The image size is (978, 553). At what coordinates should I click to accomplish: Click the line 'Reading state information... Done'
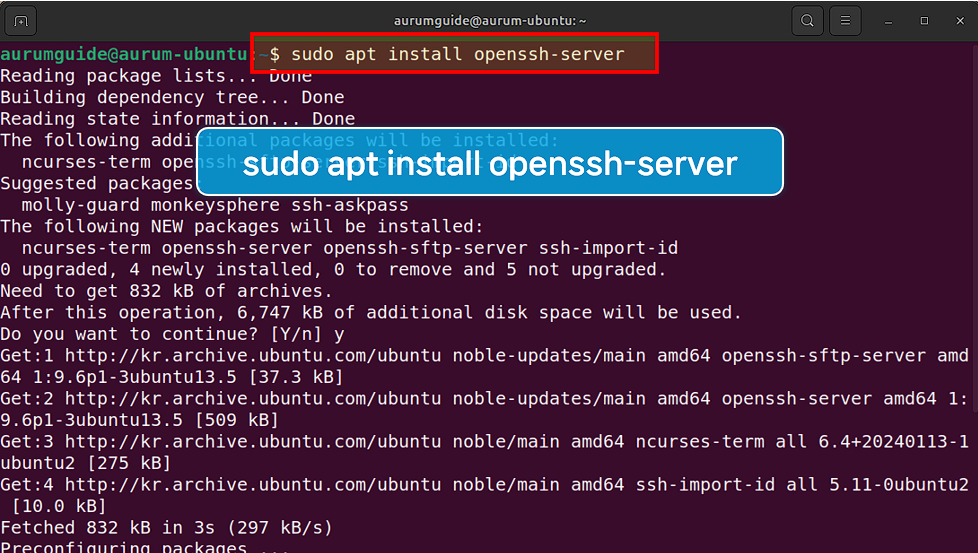(178, 118)
